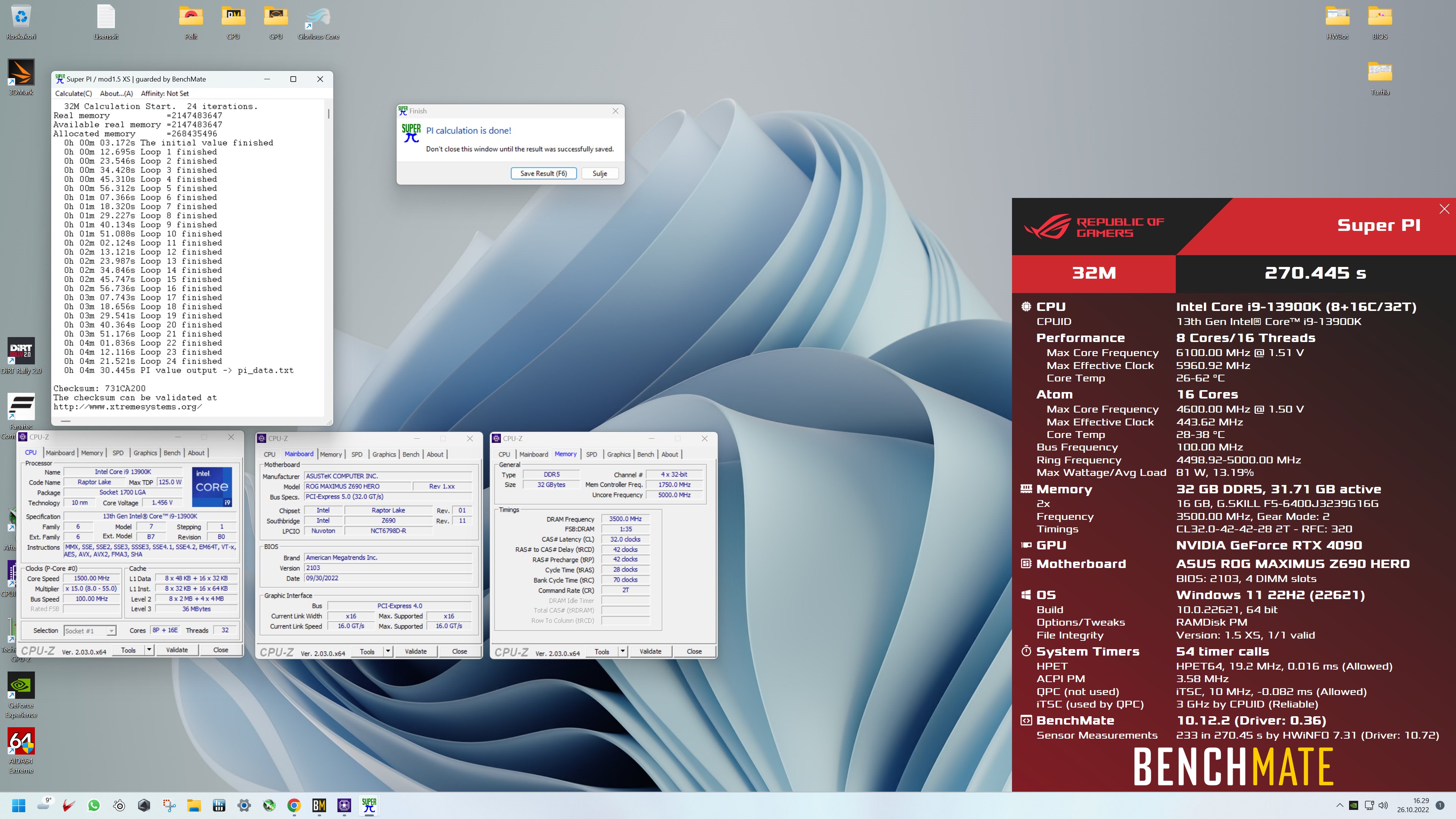Open BenchMate from the taskbar
The image size is (1456, 819).
319,805
